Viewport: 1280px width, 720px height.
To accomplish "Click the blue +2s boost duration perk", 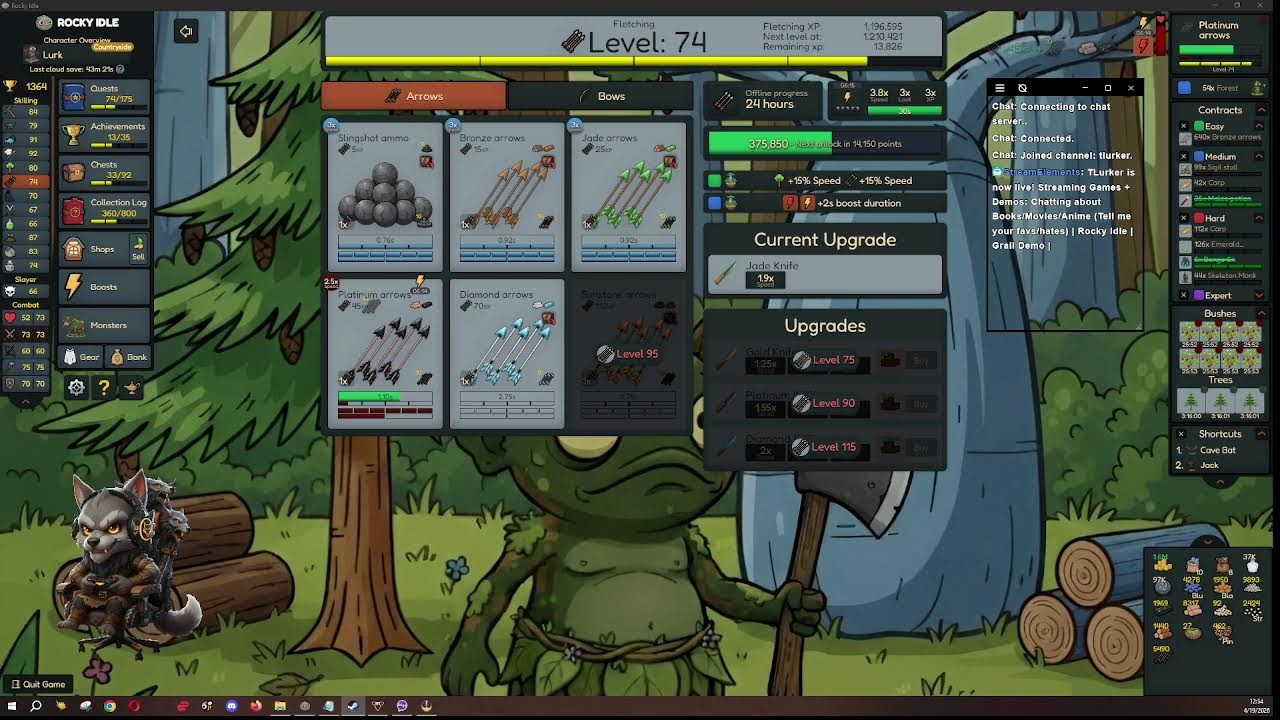I will (x=825, y=203).
